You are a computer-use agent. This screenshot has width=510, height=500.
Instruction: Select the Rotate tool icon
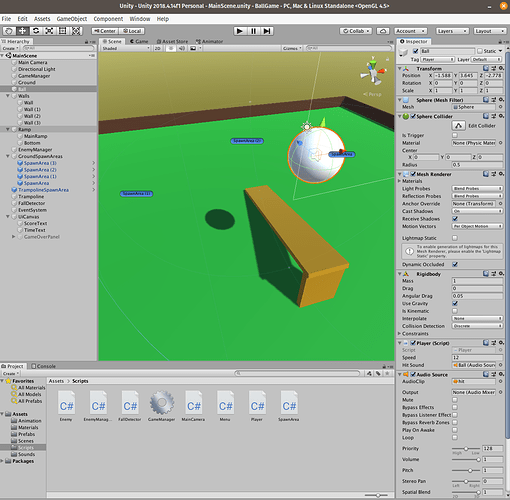(x=36, y=31)
